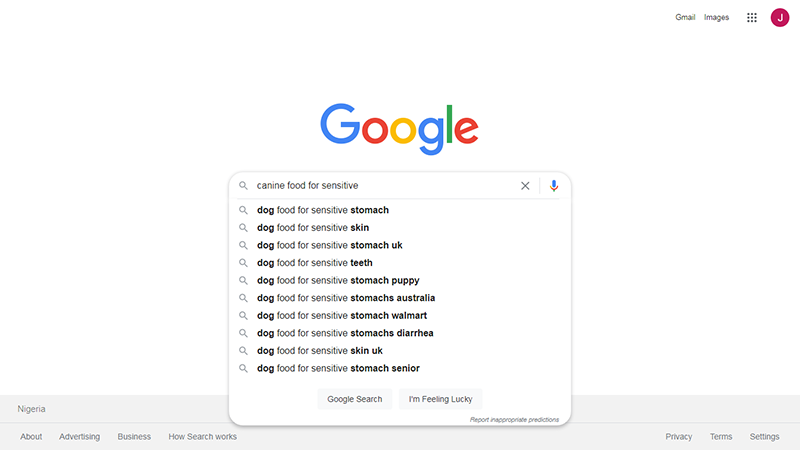Viewport: 800px width, 450px height.
Task: Select "dog food for sensitive stomach senior" suggestion
Action: tap(338, 368)
